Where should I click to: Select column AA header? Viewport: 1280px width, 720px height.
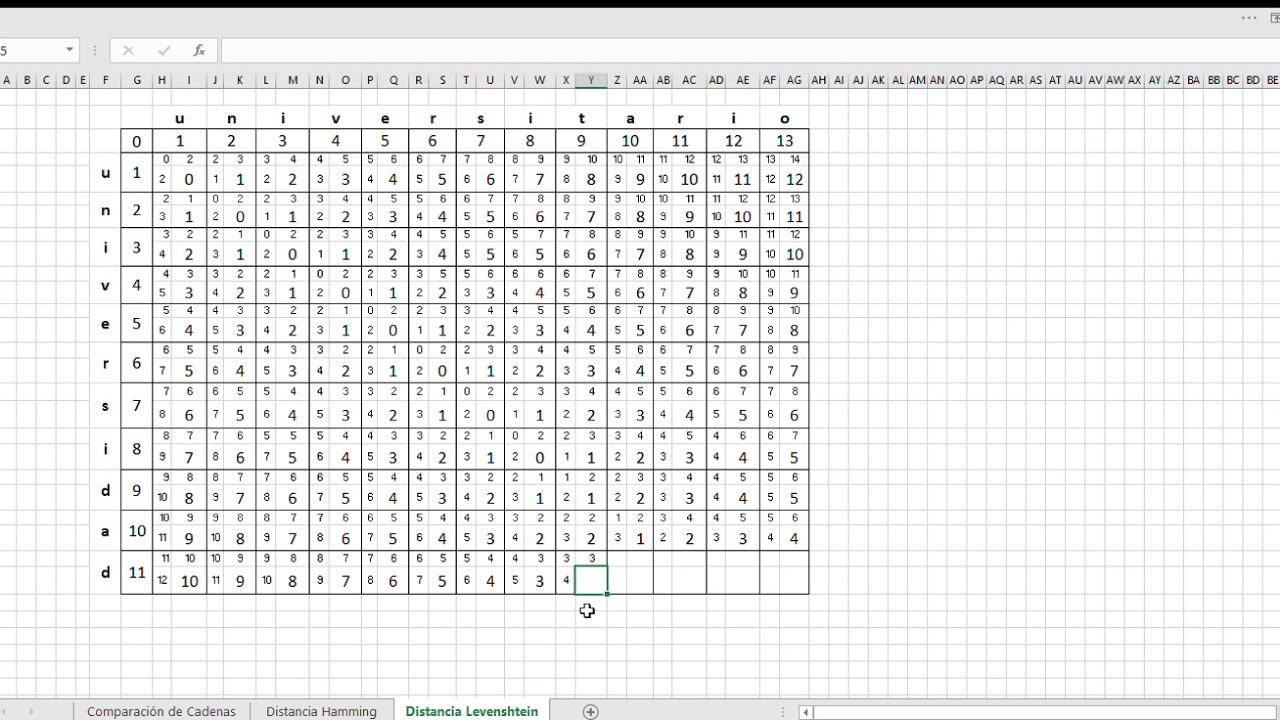click(x=640, y=80)
